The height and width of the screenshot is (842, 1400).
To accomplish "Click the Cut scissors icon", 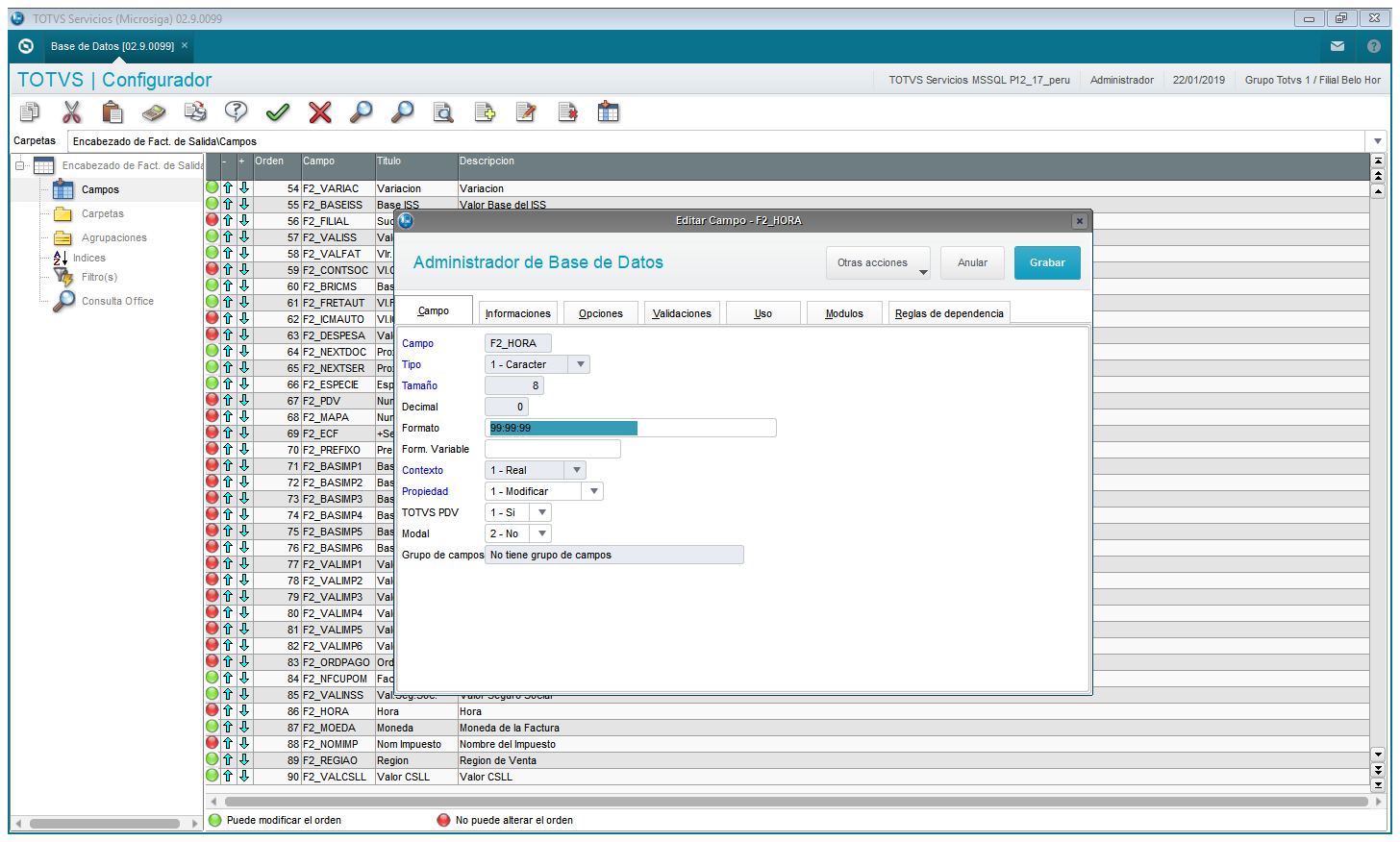I will pos(72,112).
